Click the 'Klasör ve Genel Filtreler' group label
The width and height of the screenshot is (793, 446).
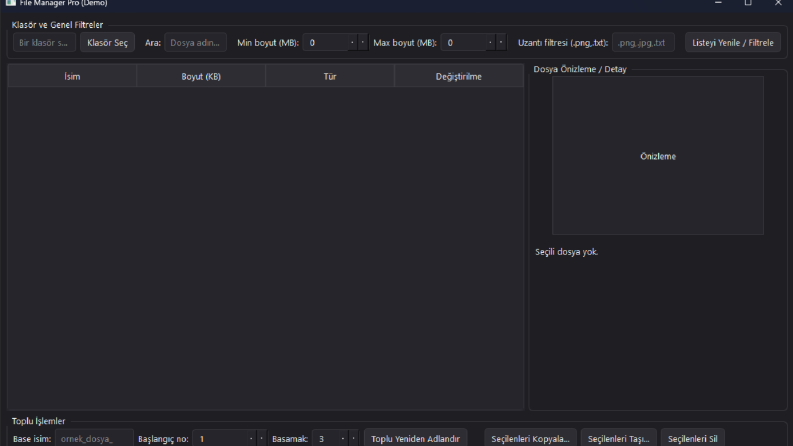pyautogui.click(x=57, y=25)
